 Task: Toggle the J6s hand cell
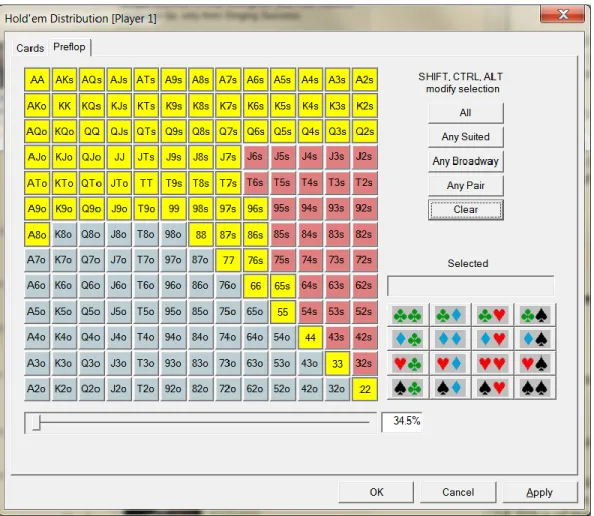(255, 157)
